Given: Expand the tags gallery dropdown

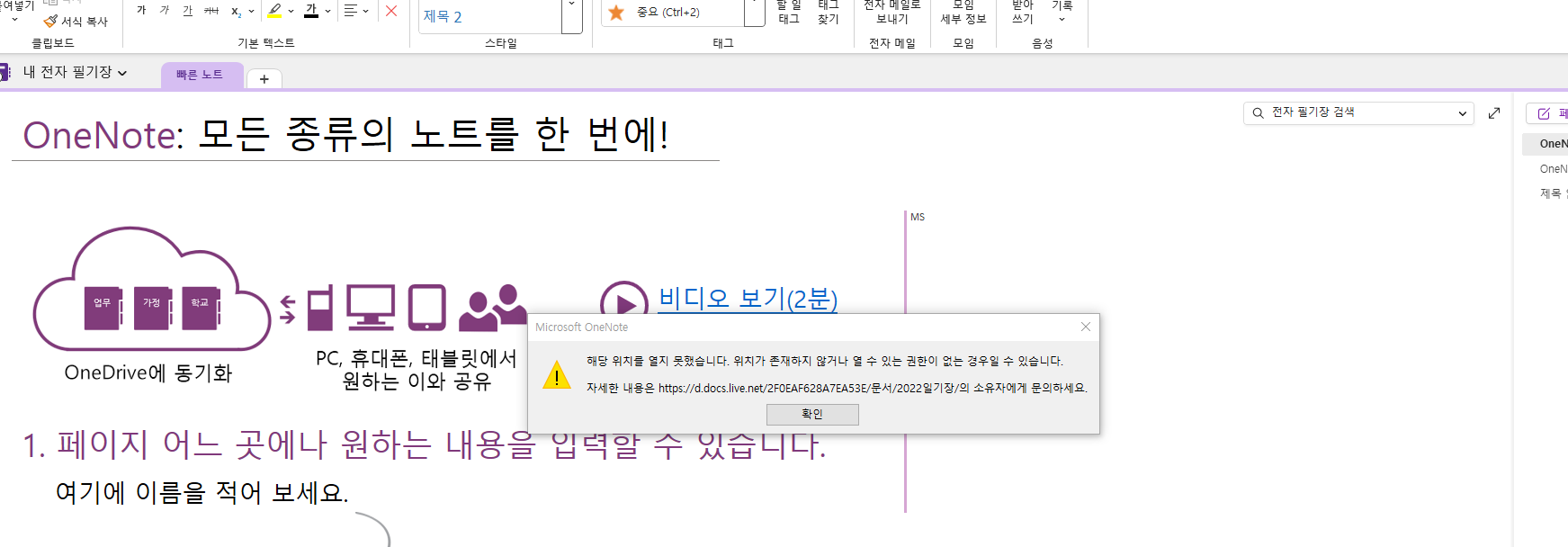Looking at the screenshot, I should pos(755,13).
